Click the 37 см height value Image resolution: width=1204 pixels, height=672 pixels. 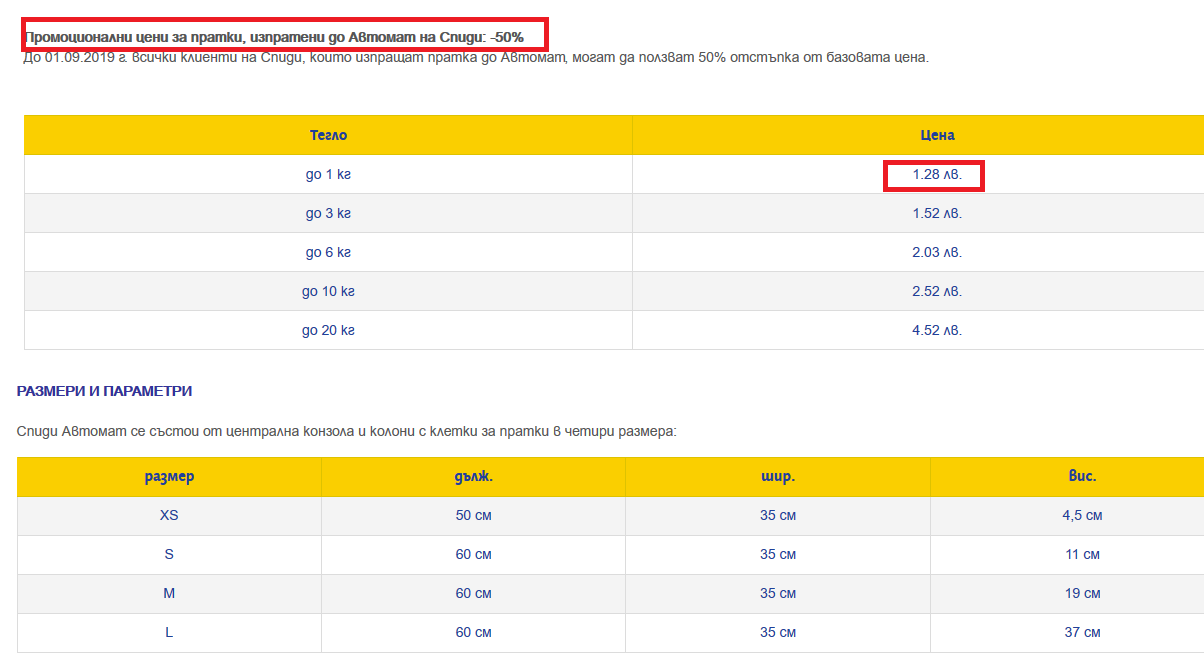pos(1082,633)
